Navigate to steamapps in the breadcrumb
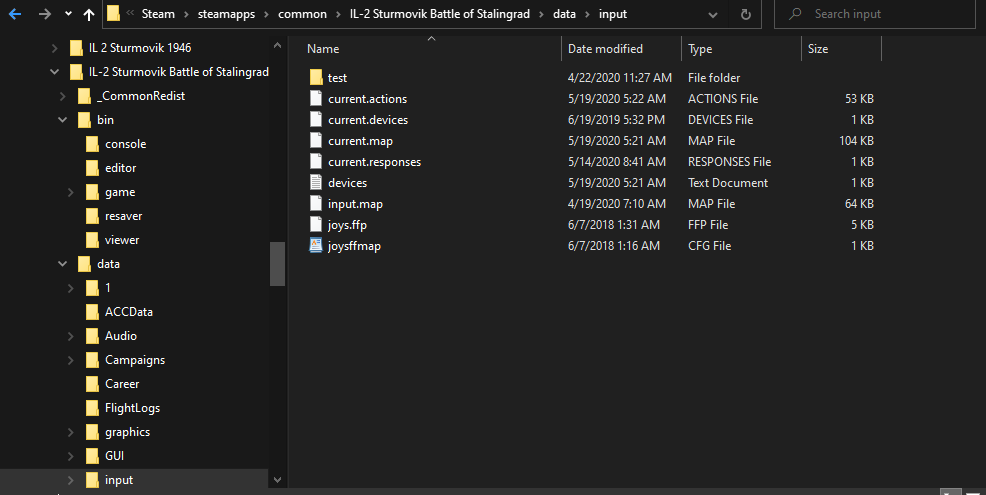The height and width of the screenshot is (495, 986). [x=226, y=14]
